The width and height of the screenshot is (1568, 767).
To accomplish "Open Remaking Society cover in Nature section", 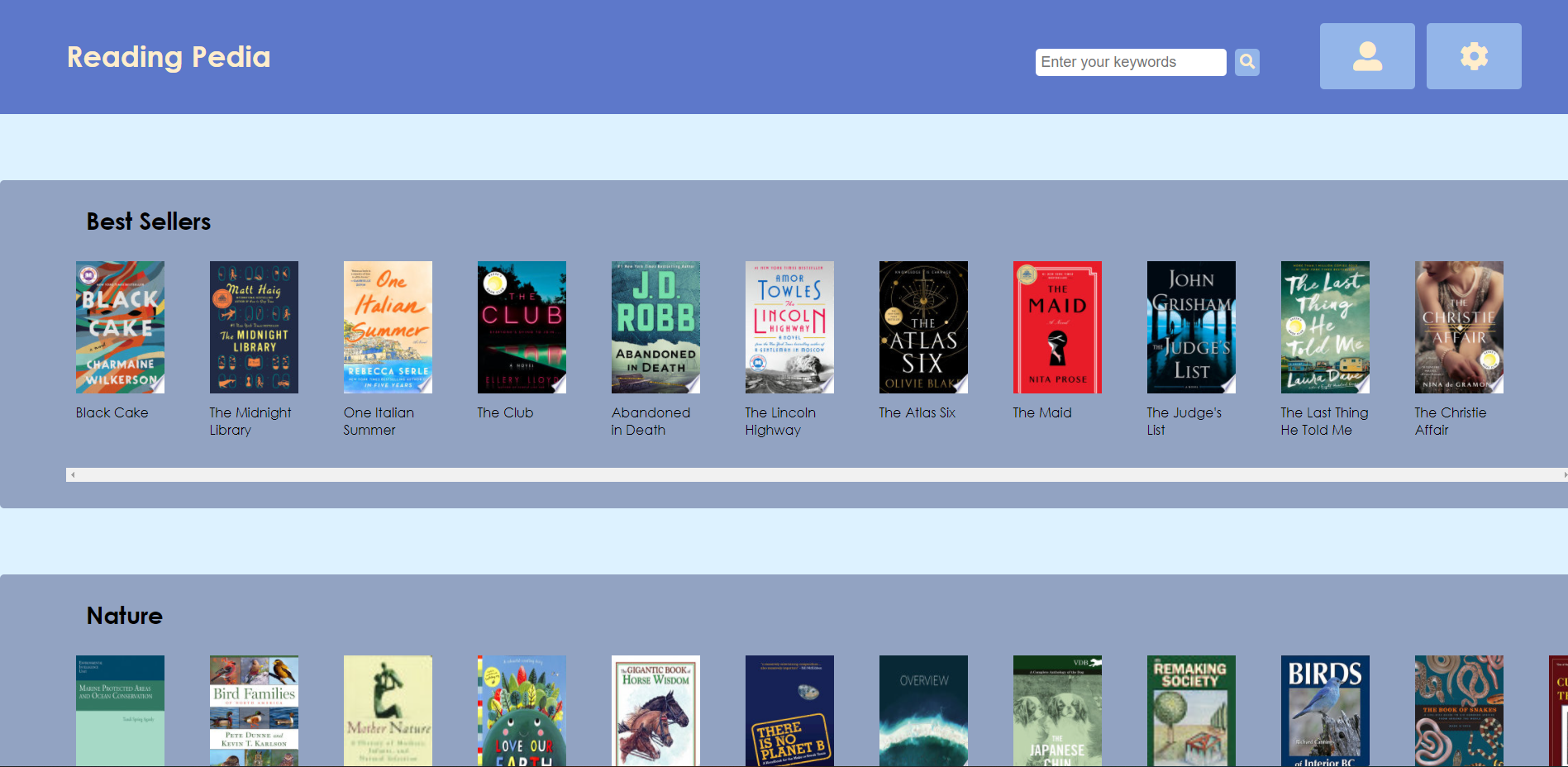I will point(1191,712).
